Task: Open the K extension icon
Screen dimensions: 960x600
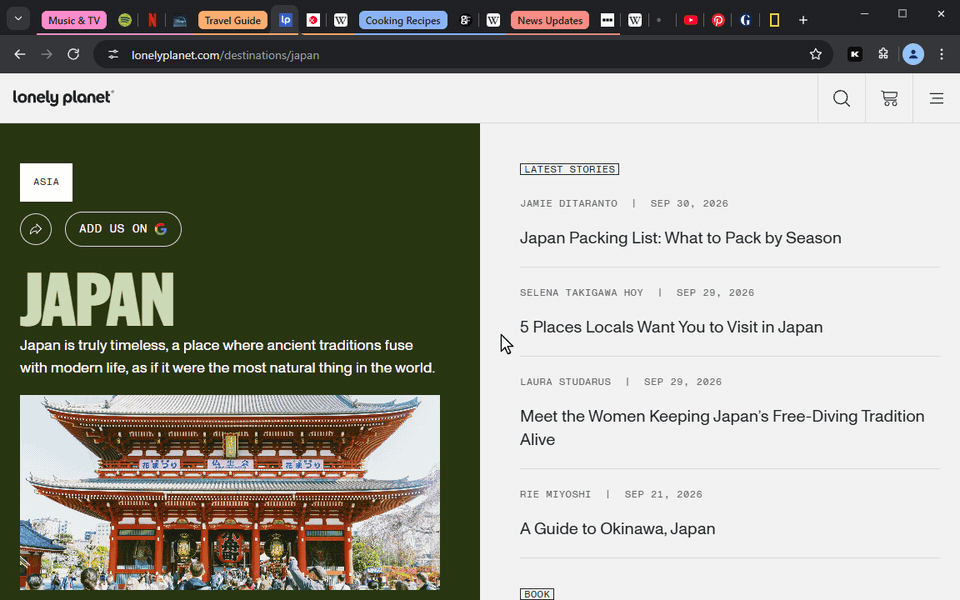Action: pos(855,54)
